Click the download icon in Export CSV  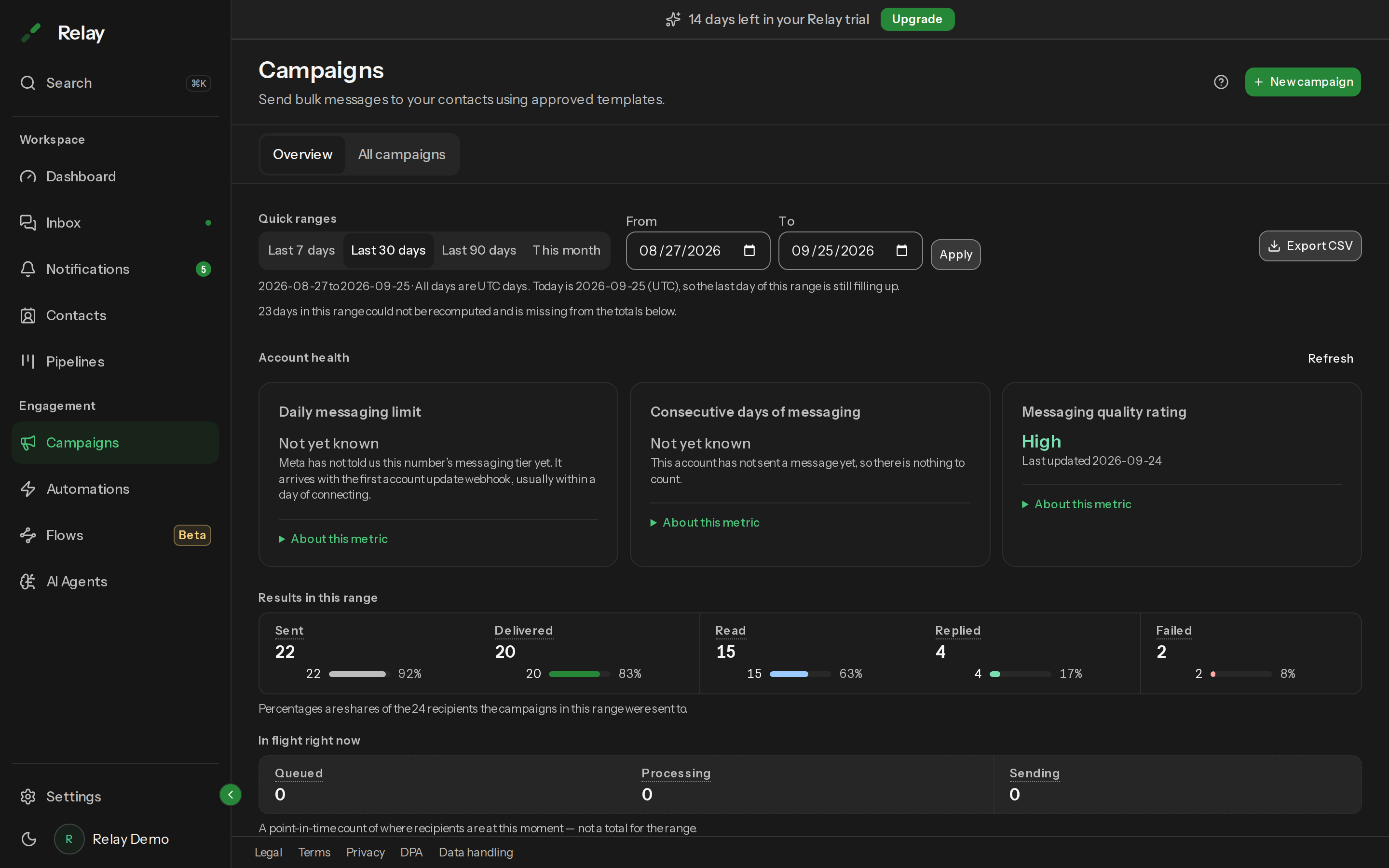[1274, 246]
